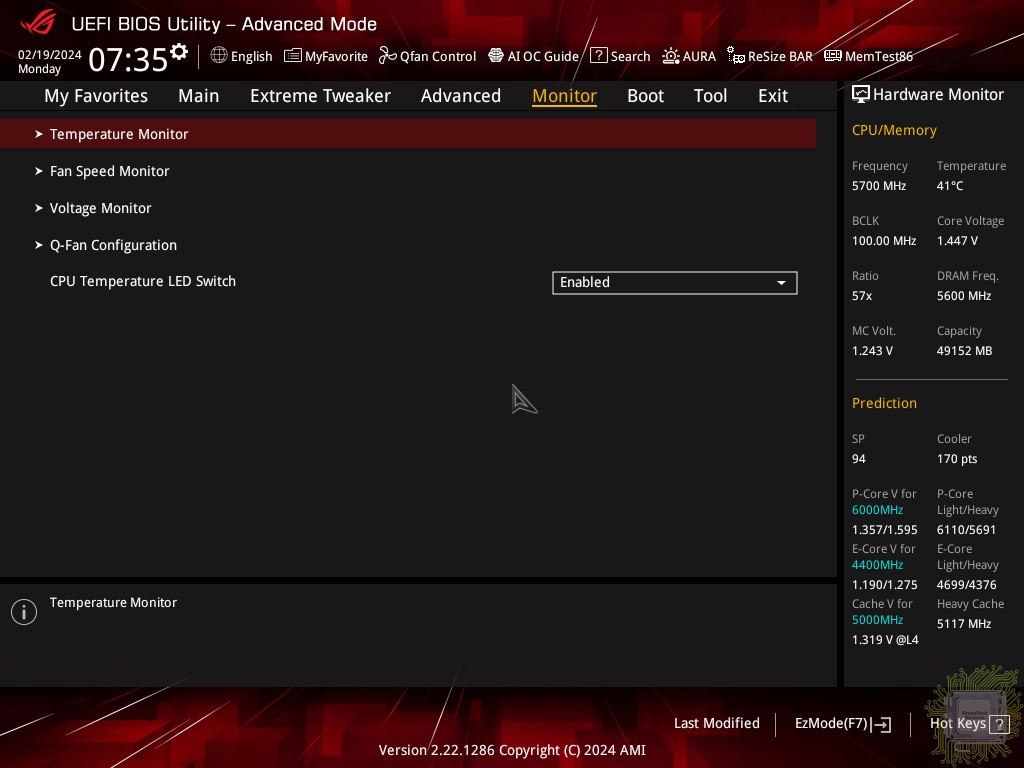This screenshot has width=1024, height=768.
Task: Expand Fan Speed Monitor section
Action: click(x=109, y=171)
